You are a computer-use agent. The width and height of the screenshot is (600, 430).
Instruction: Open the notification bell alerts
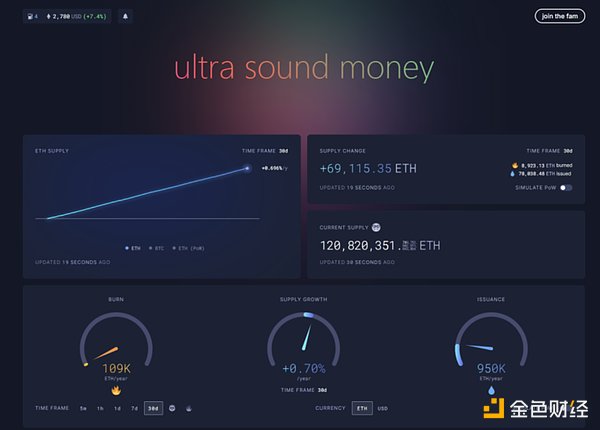click(125, 16)
